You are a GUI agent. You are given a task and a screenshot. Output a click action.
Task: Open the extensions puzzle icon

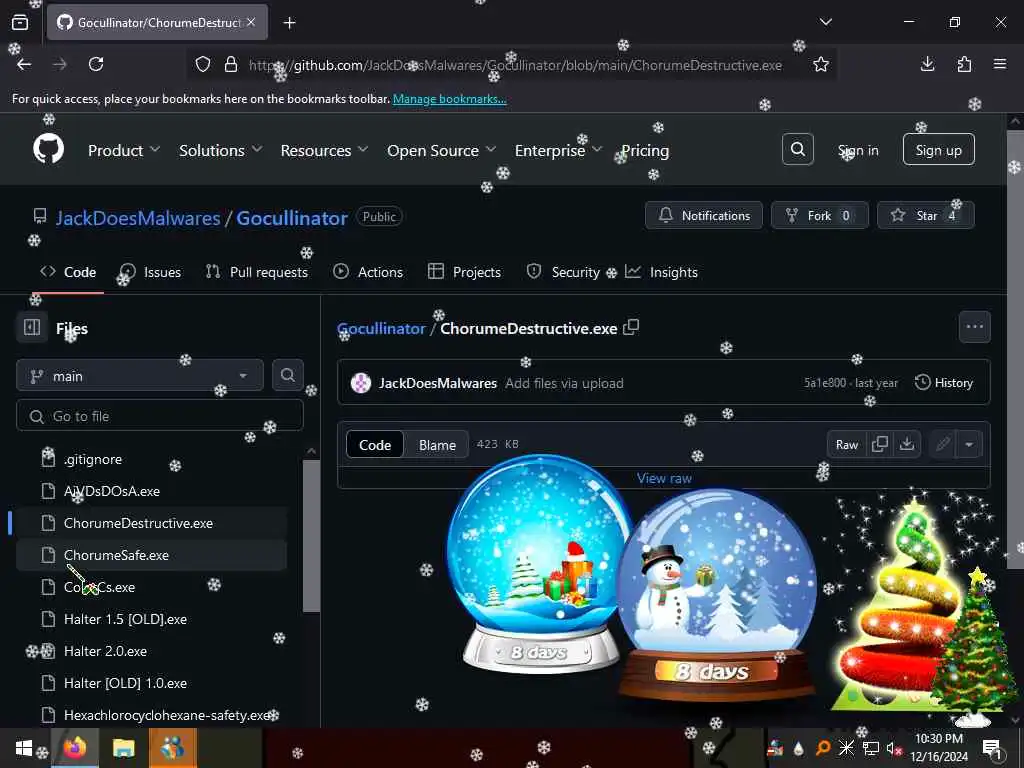(964, 64)
